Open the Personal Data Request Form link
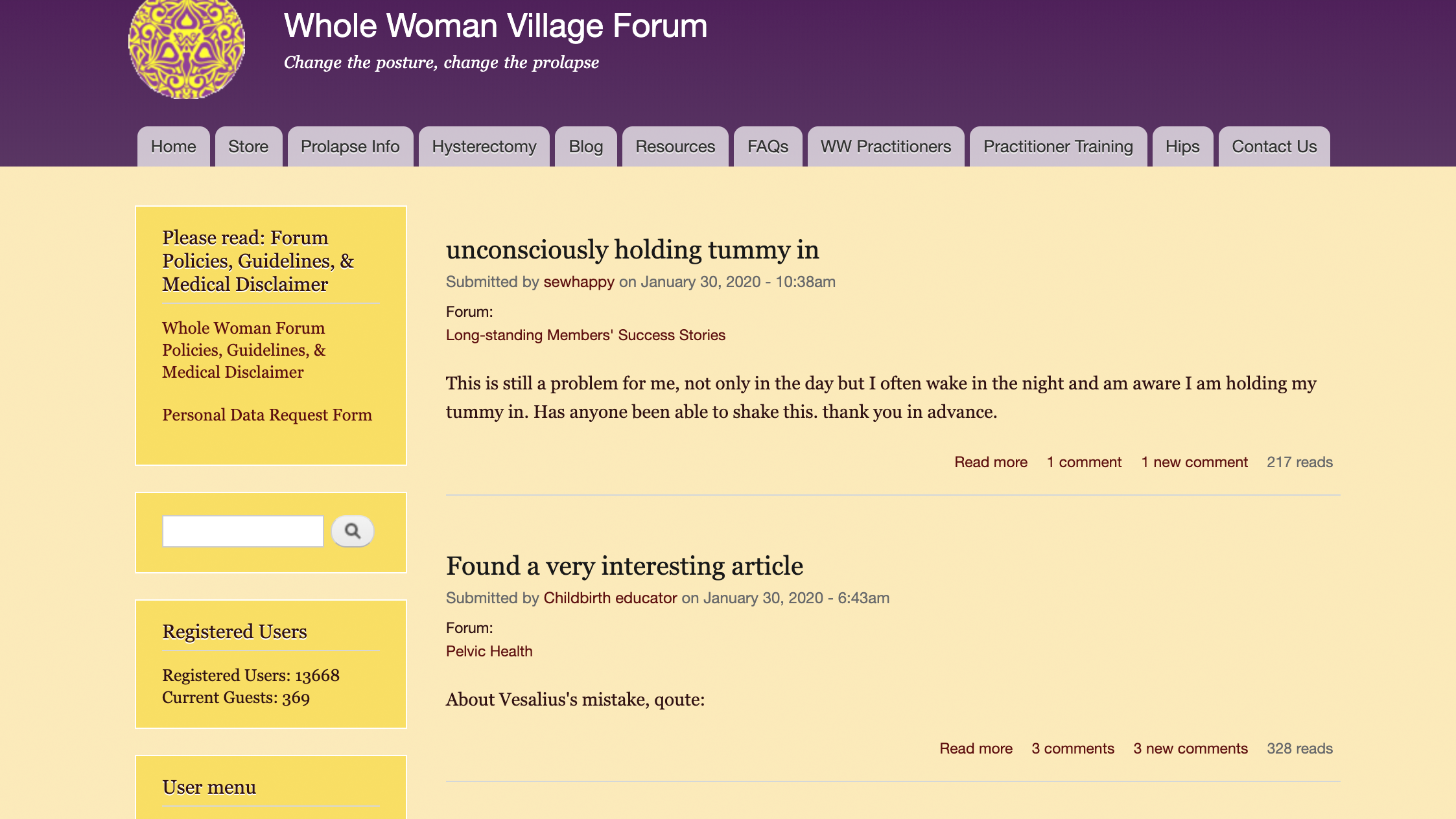This screenshot has width=1456, height=819. pos(266,415)
